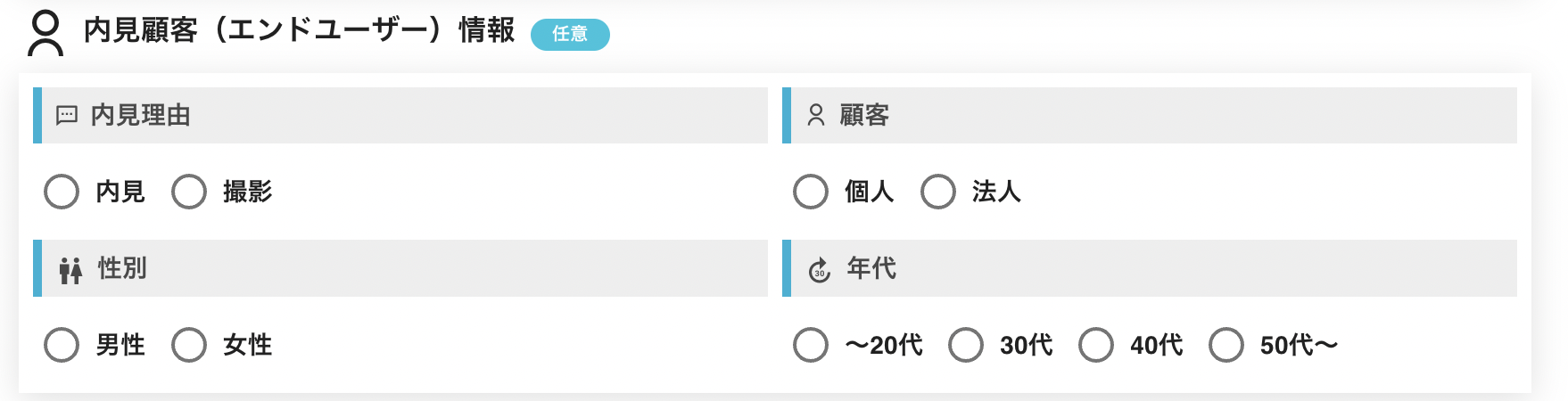Pick the 30代 age option
The width and height of the screenshot is (1568, 401).
tap(966, 345)
